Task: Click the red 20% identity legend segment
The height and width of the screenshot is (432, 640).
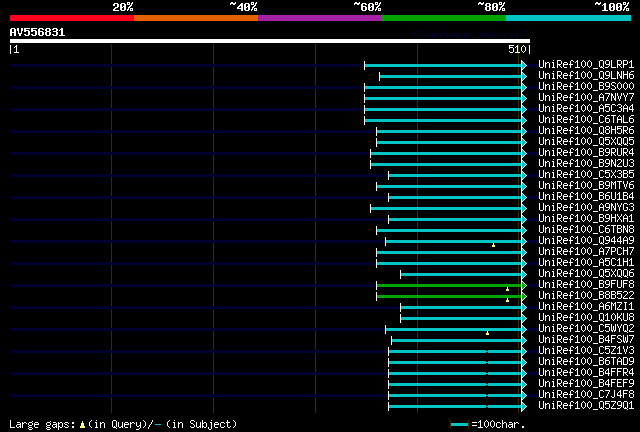Action: pyautogui.click(x=72, y=18)
